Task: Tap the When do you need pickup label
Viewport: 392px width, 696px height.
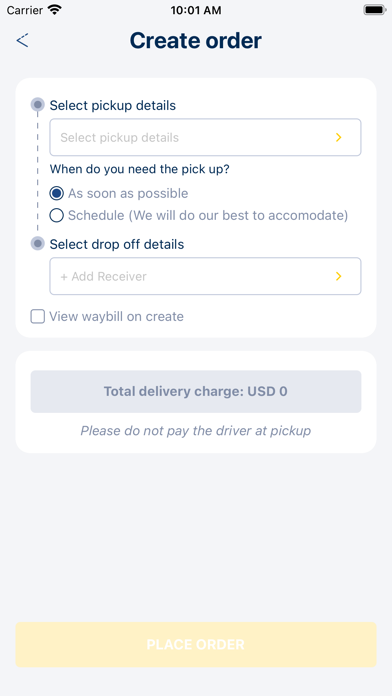Action: pos(139,169)
